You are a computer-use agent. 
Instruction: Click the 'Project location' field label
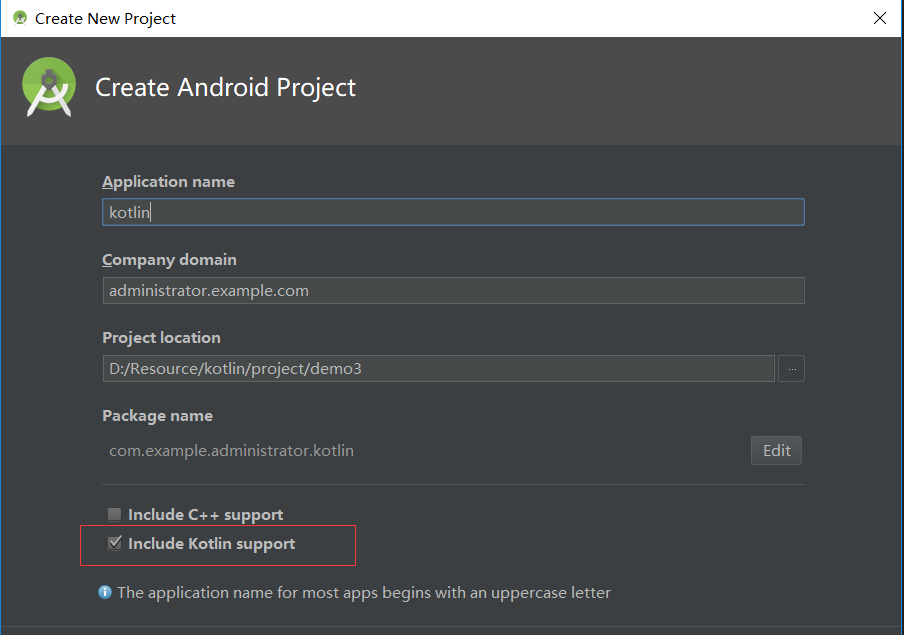[x=161, y=337]
